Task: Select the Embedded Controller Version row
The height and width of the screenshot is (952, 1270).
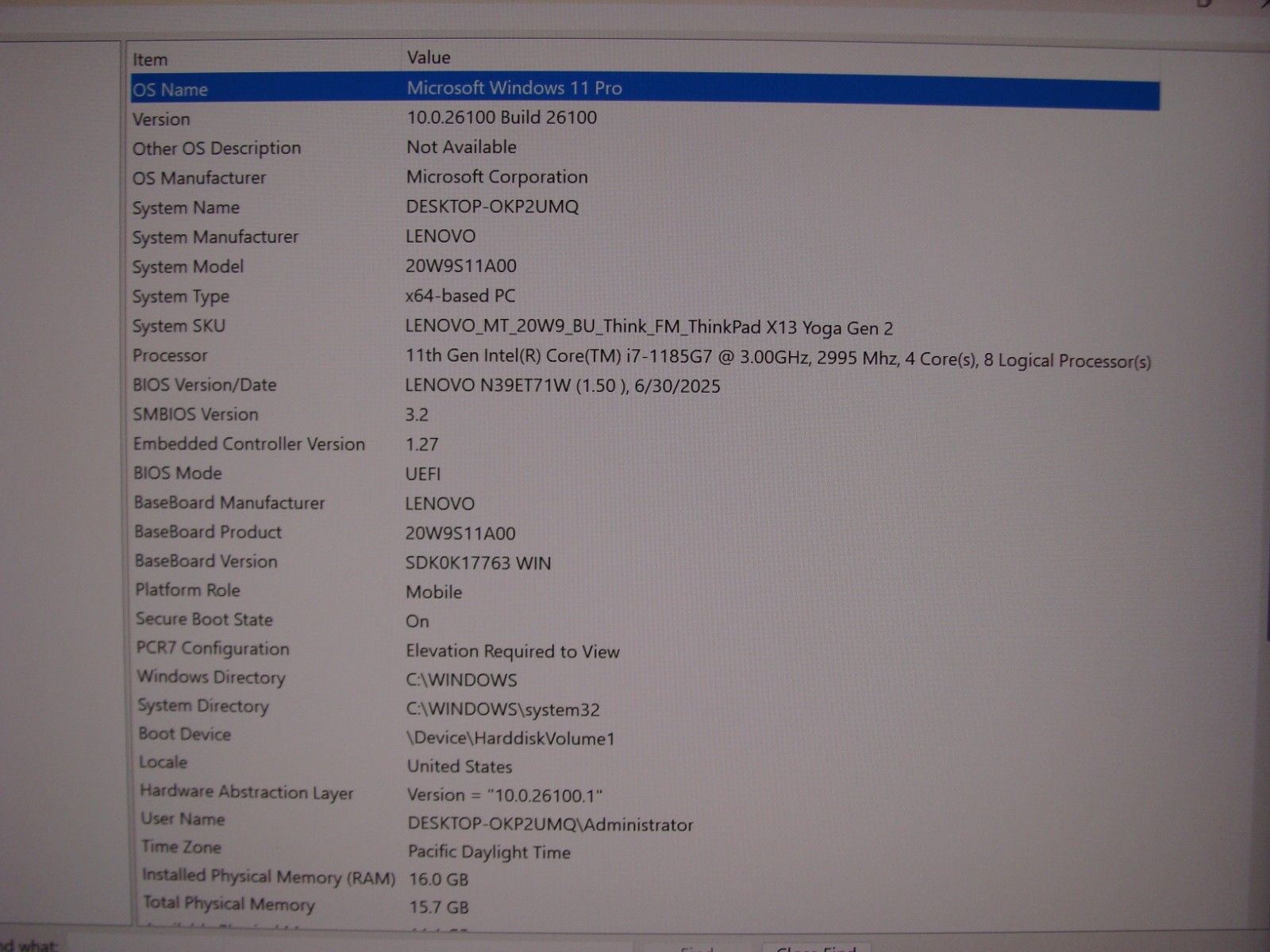Action: point(249,444)
